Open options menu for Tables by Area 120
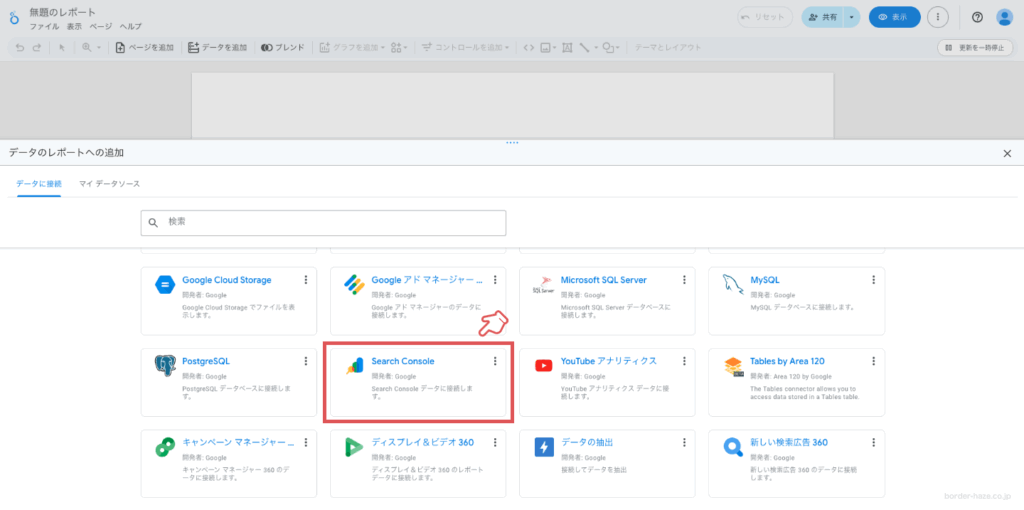The width and height of the screenshot is (1024, 510). [x=874, y=361]
